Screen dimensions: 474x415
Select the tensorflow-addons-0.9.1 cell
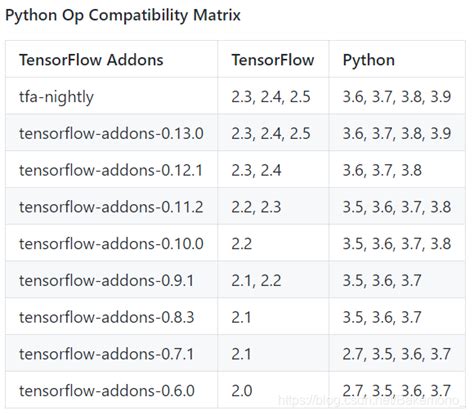pos(112,280)
